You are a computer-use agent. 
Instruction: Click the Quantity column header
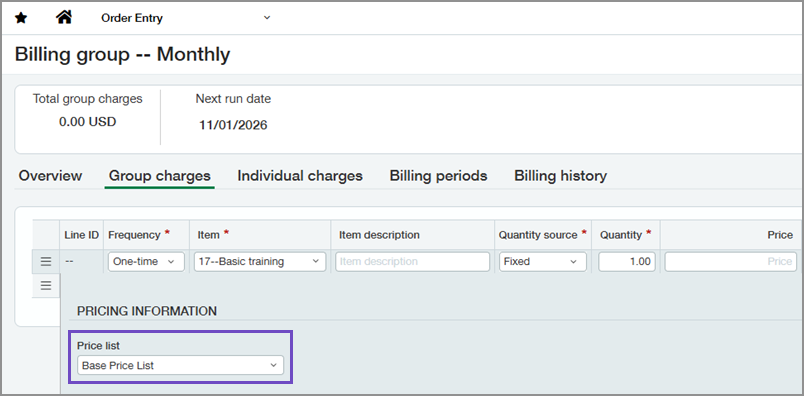click(626, 235)
